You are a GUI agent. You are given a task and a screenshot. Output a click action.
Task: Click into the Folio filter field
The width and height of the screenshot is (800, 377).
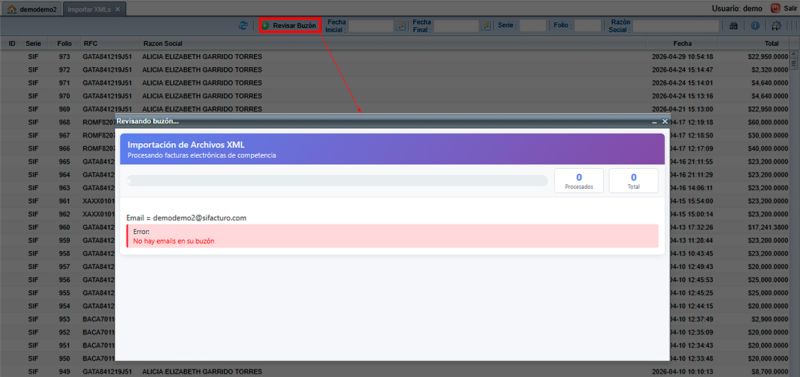[587, 26]
